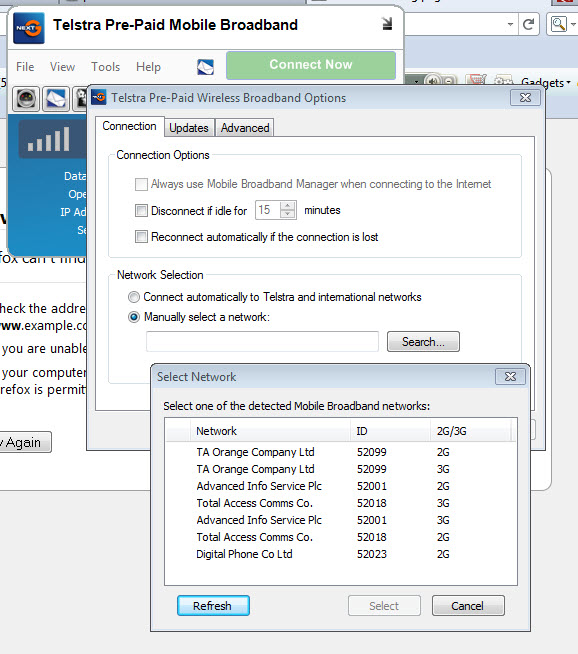Select Manually select a network option
The width and height of the screenshot is (578, 654).
tap(134, 317)
